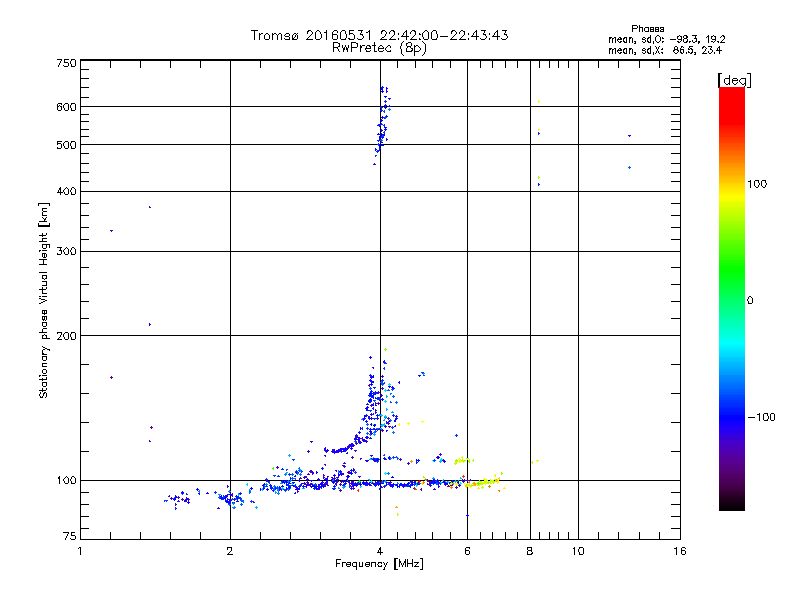Click the x-axis tick label "6"
The height and width of the screenshot is (600, 800).
467,551
